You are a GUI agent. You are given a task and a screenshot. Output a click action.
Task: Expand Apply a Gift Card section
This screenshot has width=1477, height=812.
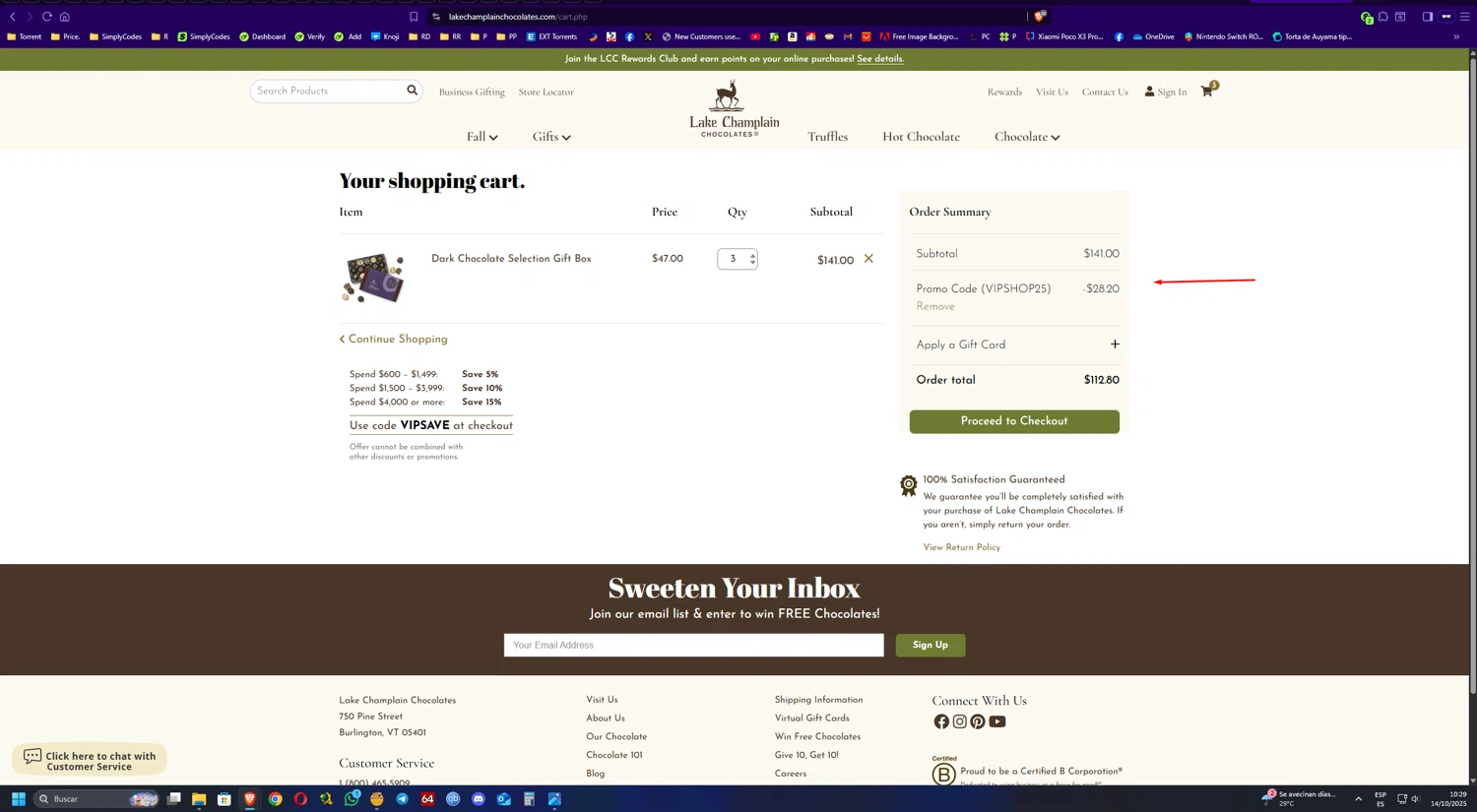click(x=1115, y=344)
